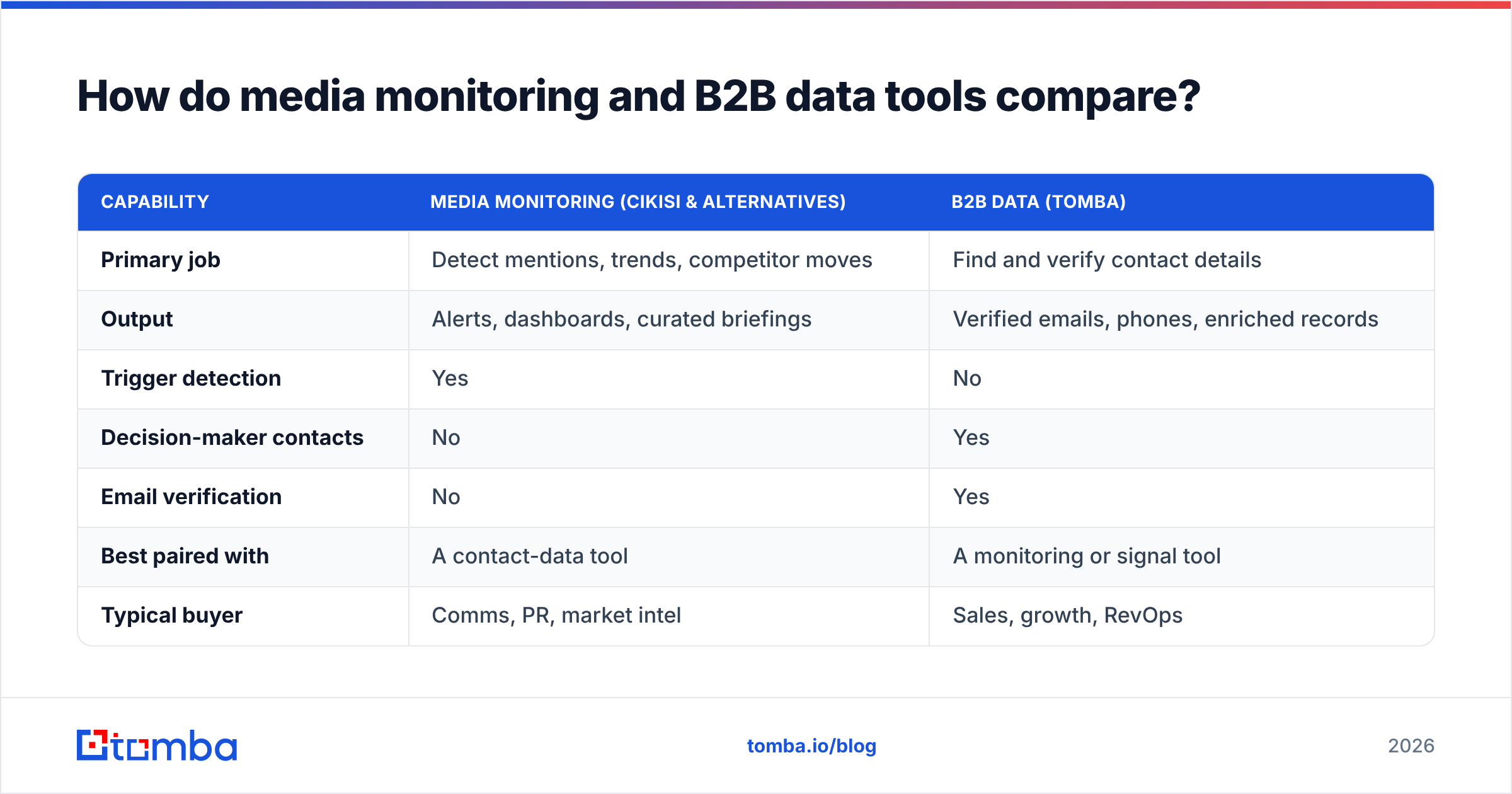1512x794 pixels.
Task: Click 'Yes' in the Trigger detection row
Action: point(450,379)
